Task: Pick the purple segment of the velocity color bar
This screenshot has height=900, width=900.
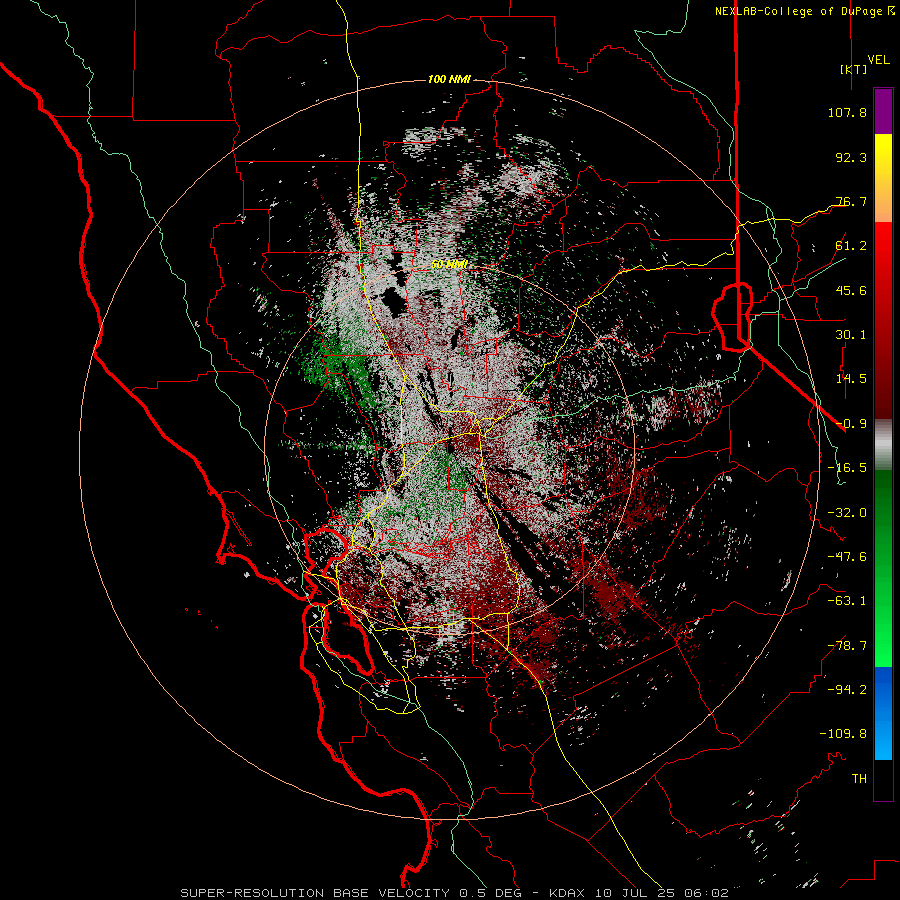Action: pyautogui.click(x=883, y=111)
